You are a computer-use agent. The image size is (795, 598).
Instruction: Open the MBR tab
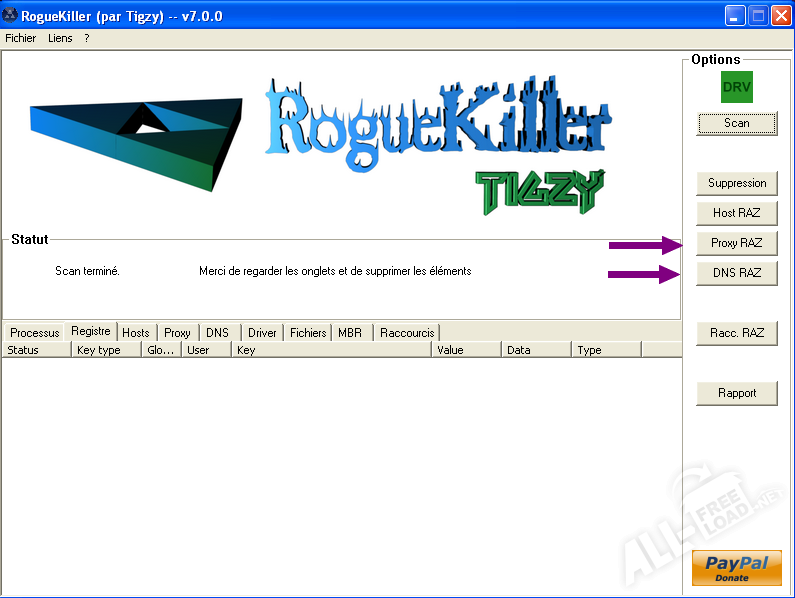(350, 333)
